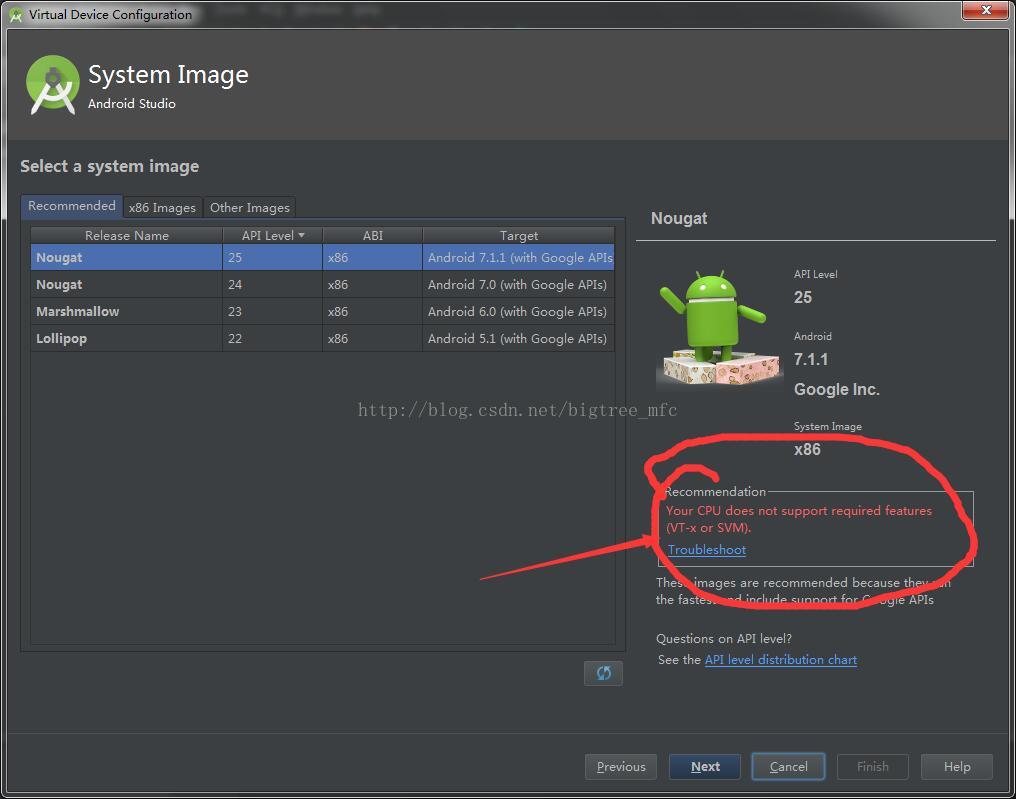Close the Virtual Device Configuration window
The width and height of the screenshot is (1016, 799).
986,10
